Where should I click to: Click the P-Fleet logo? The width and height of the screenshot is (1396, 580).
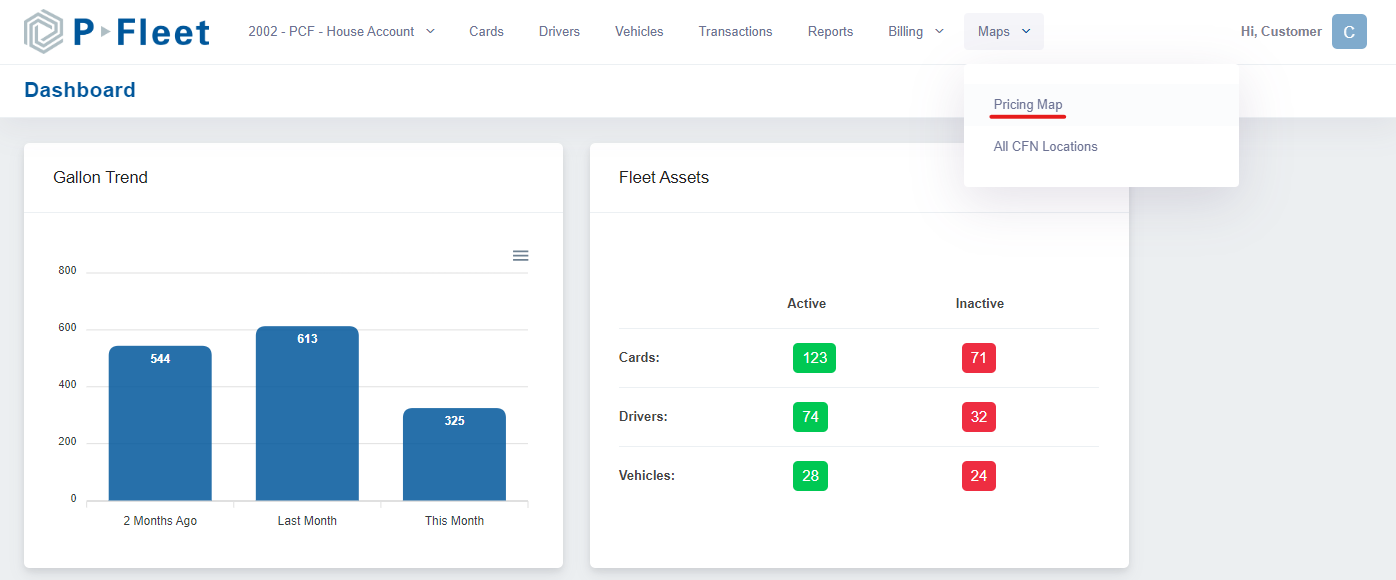tap(115, 31)
